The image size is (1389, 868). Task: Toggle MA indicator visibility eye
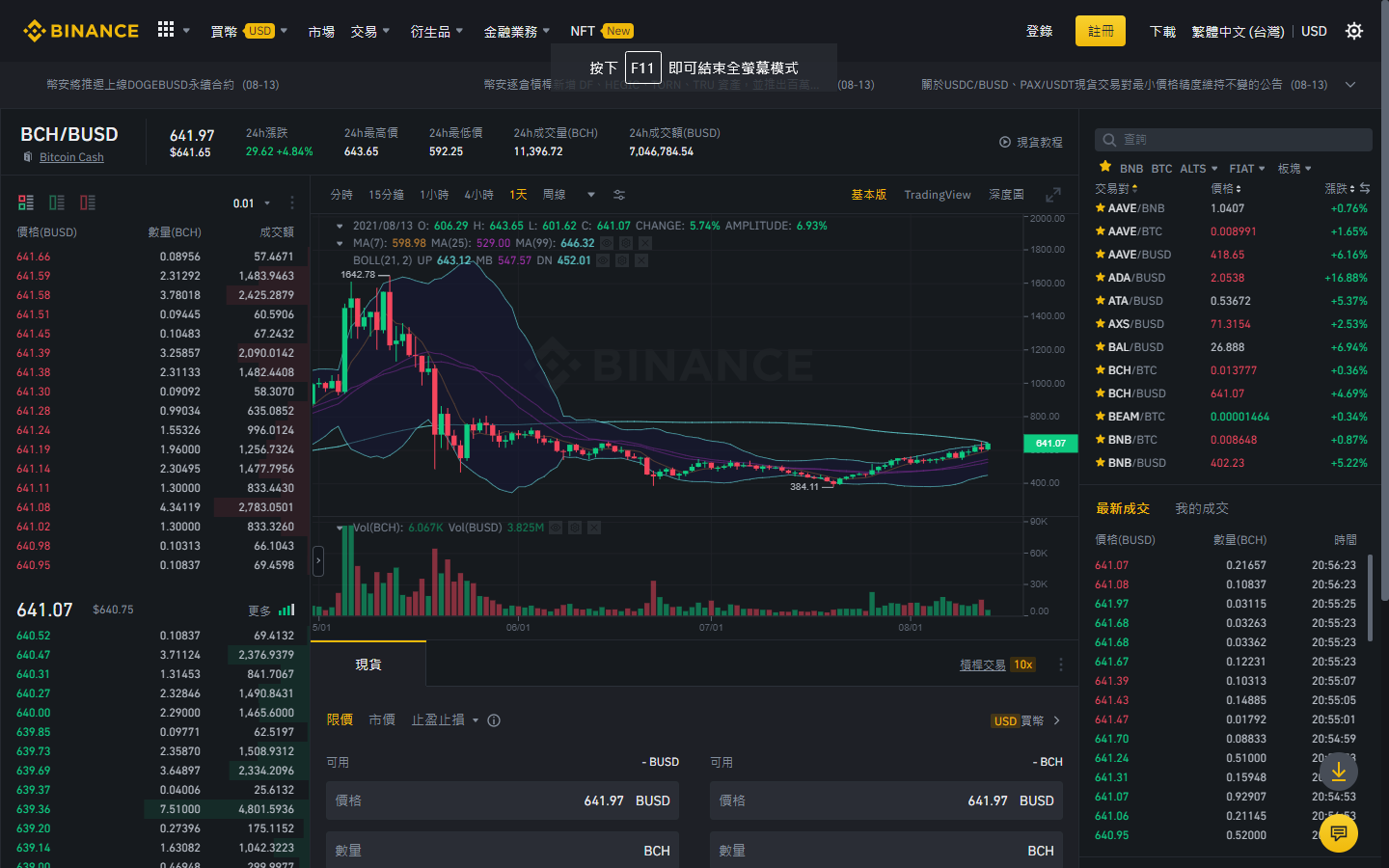(x=607, y=243)
